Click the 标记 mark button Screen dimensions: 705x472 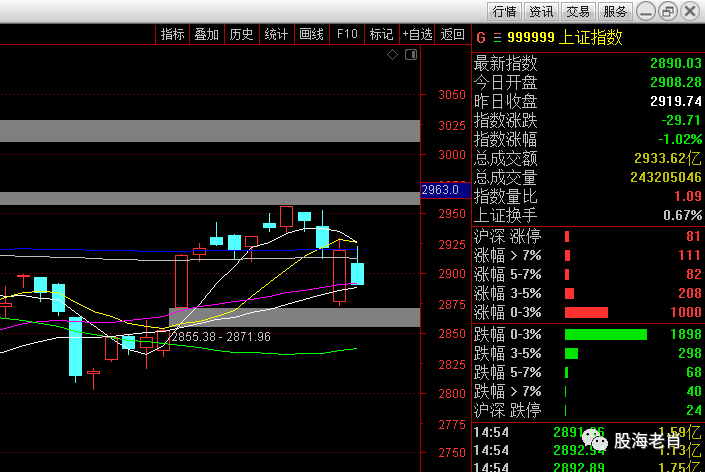(x=381, y=34)
